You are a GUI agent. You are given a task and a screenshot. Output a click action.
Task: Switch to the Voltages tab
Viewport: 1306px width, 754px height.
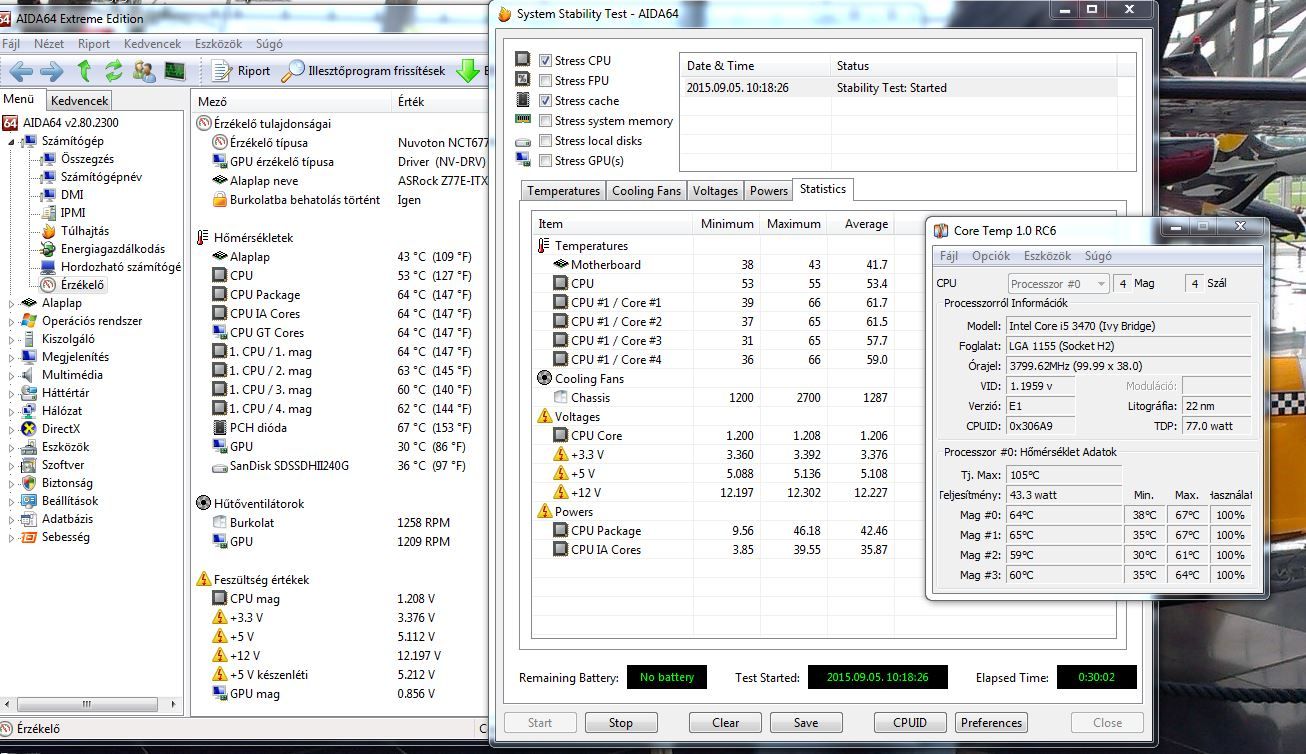pyautogui.click(x=715, y=191)
